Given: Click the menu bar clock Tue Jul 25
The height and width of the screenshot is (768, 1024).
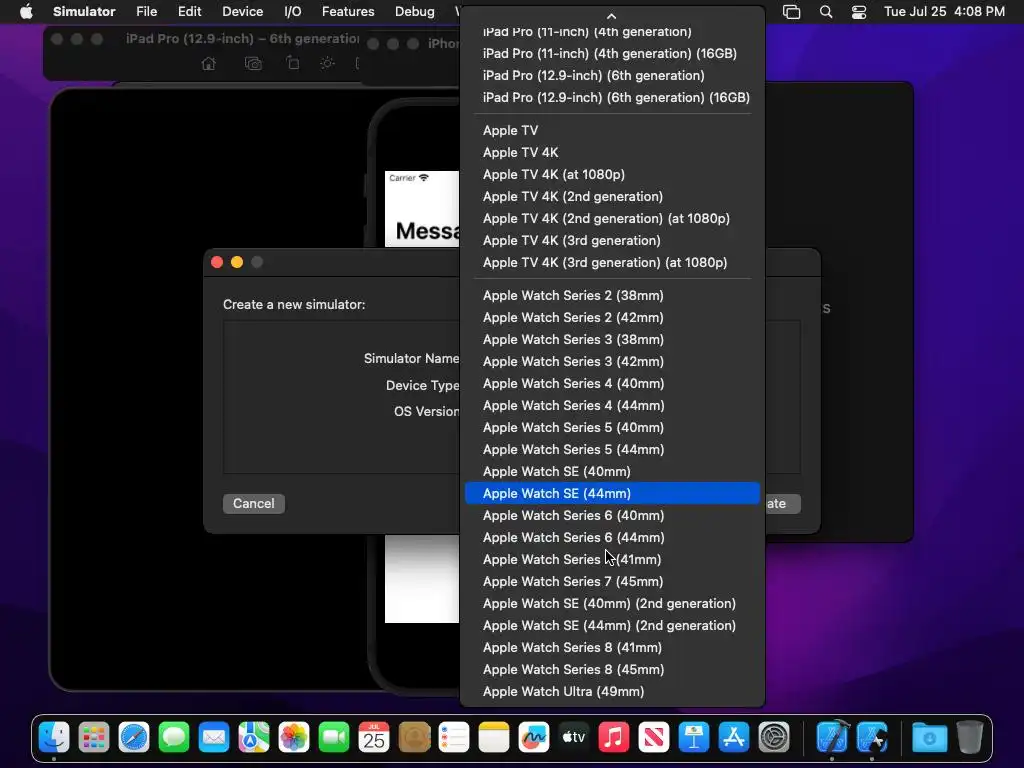Looking at the screenshot, I should pos(944,12).
